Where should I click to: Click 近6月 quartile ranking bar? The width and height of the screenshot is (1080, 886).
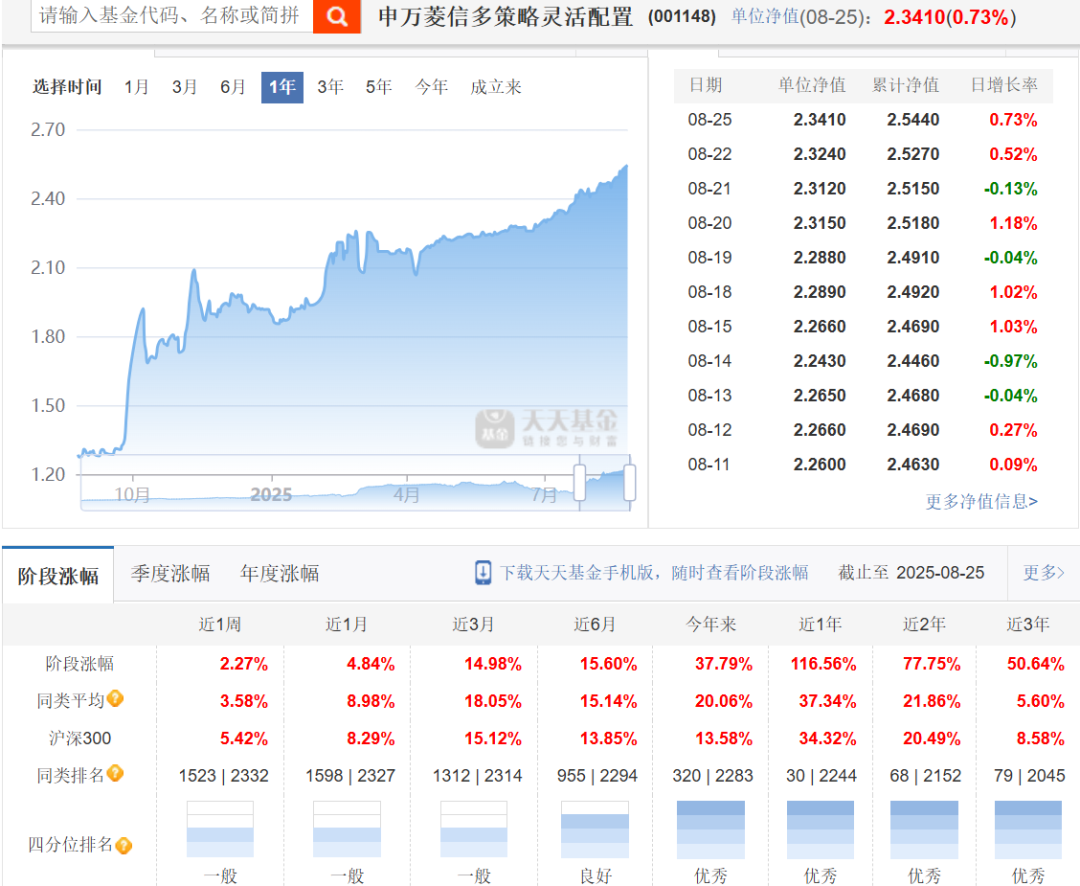(x=594, y=830)
